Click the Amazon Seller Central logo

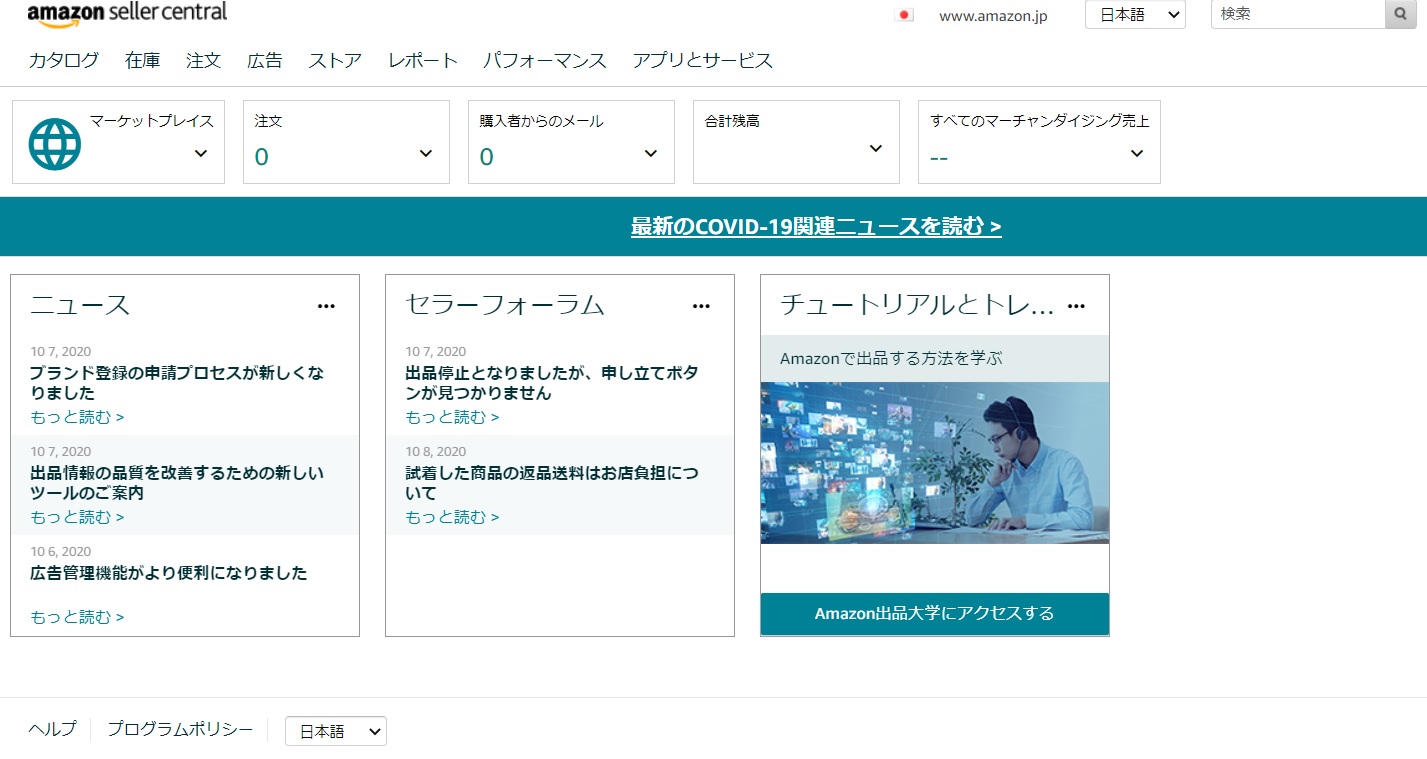(127, 13)
